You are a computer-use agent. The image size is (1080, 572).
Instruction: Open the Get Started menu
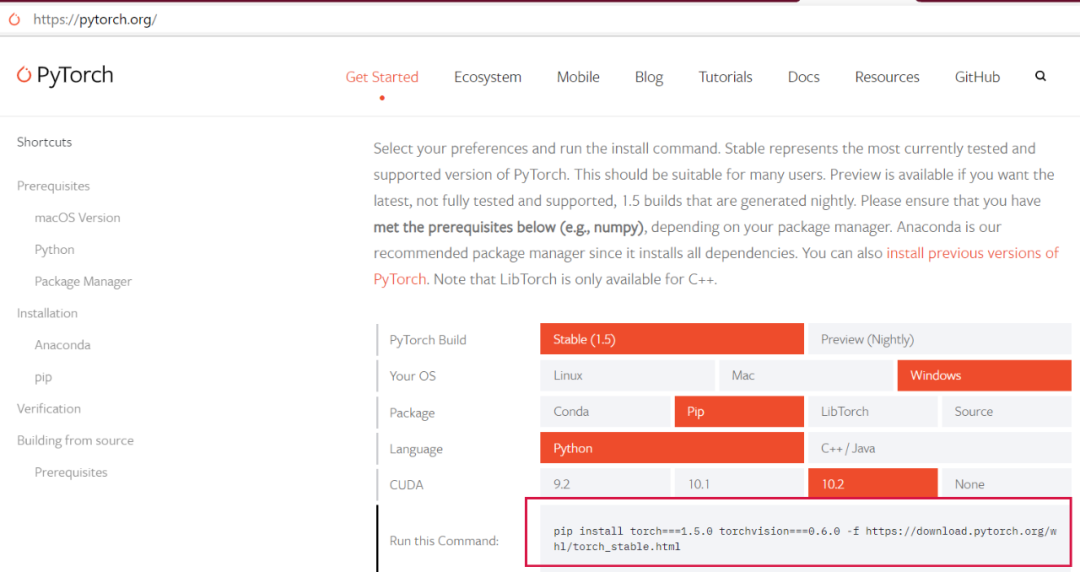click(x=382, y=76)
